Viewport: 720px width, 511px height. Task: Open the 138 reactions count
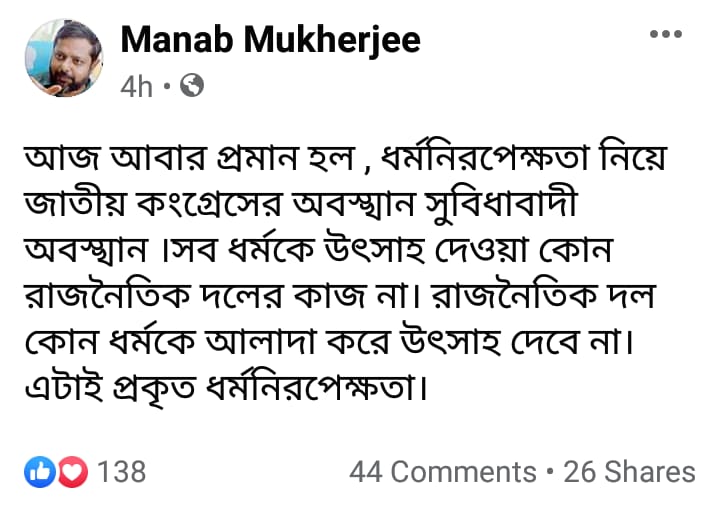(122, 471)
